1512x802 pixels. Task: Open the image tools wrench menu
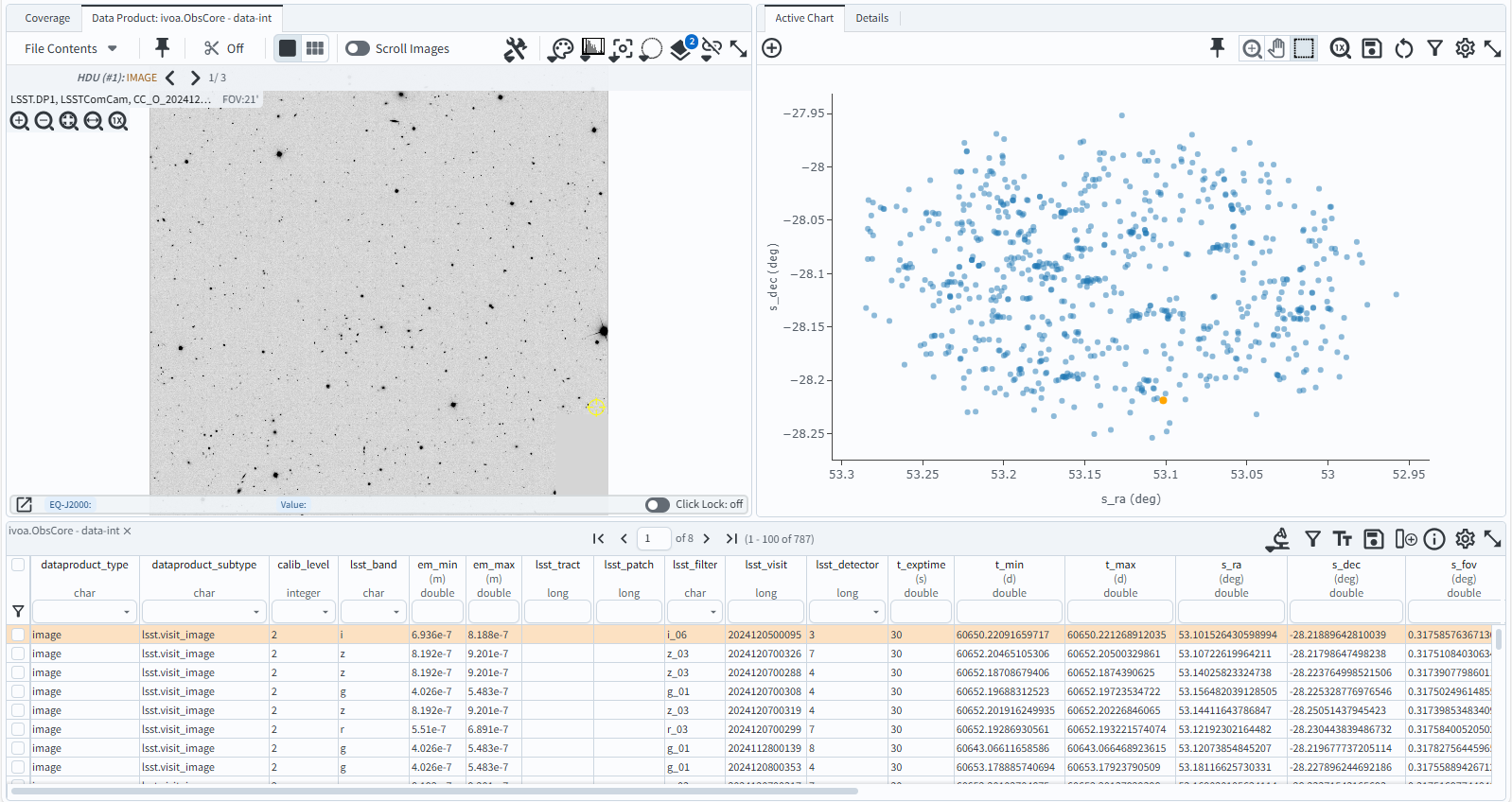[x=516, y=49]
